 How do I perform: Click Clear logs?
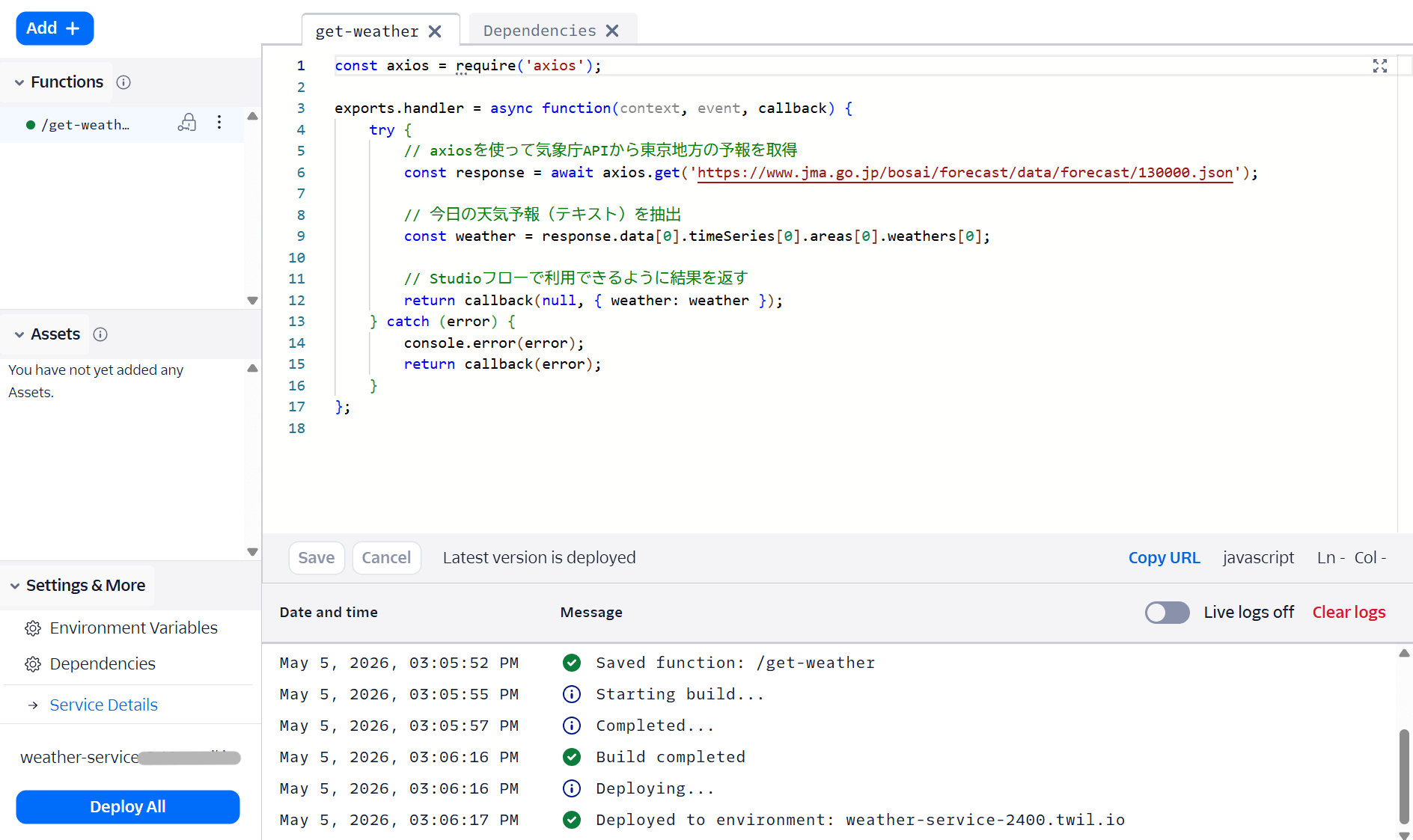[1349, 612]
